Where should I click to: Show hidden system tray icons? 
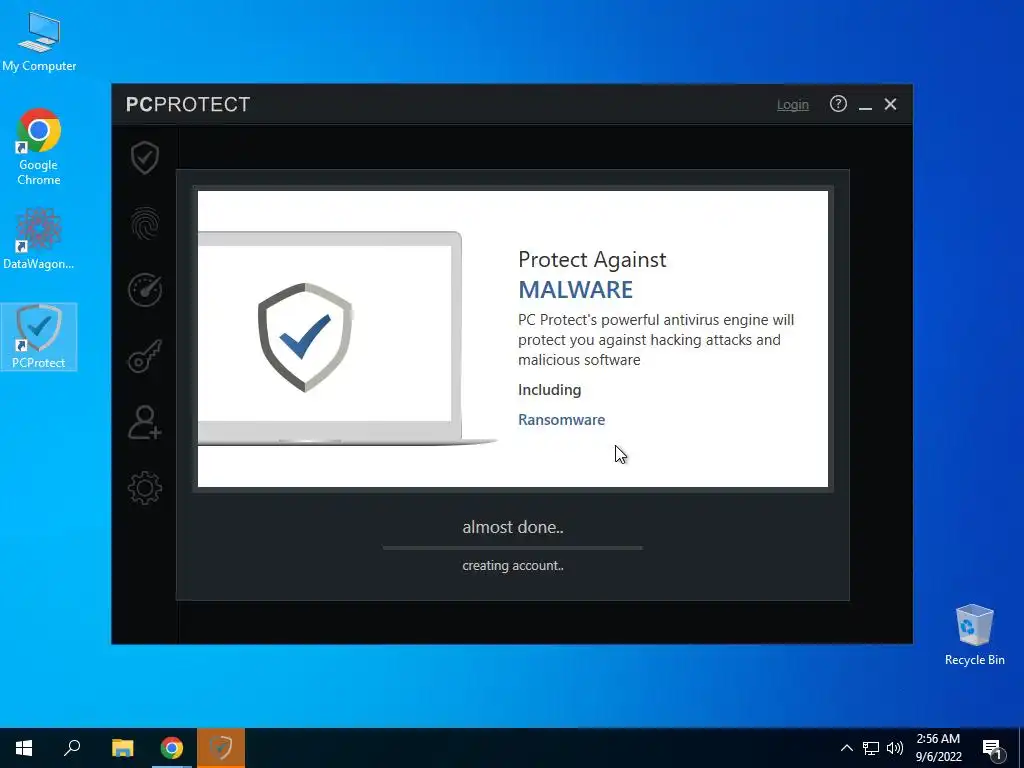(x=846, y=748)
